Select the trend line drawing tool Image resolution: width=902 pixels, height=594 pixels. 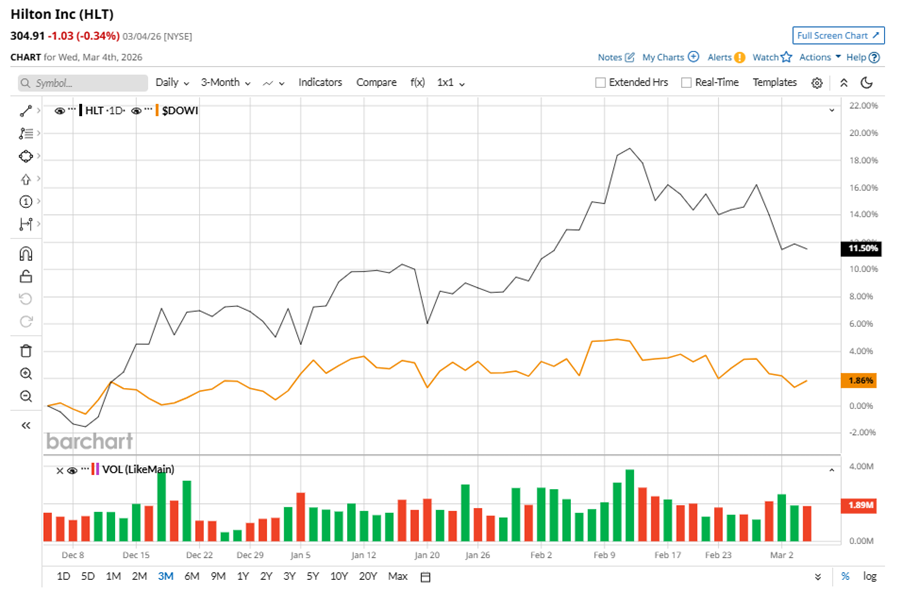(26, 111)
